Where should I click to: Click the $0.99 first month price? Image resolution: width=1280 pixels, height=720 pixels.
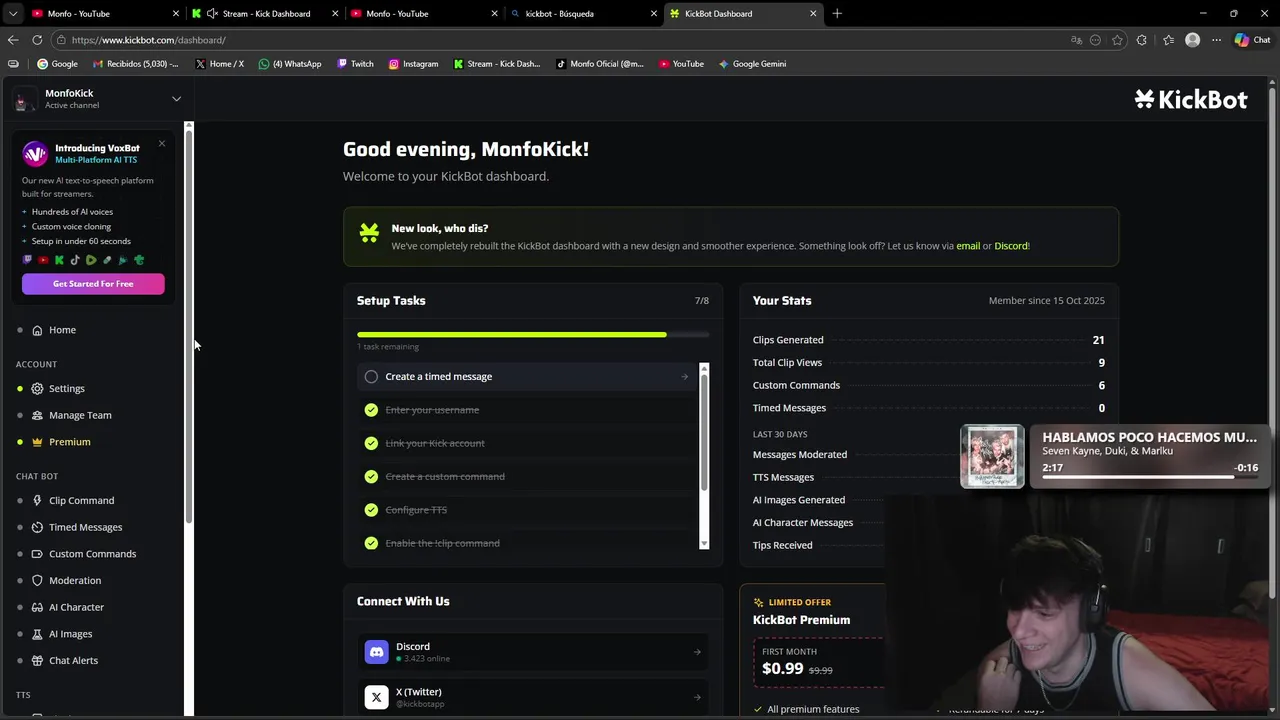pos(782,669)
